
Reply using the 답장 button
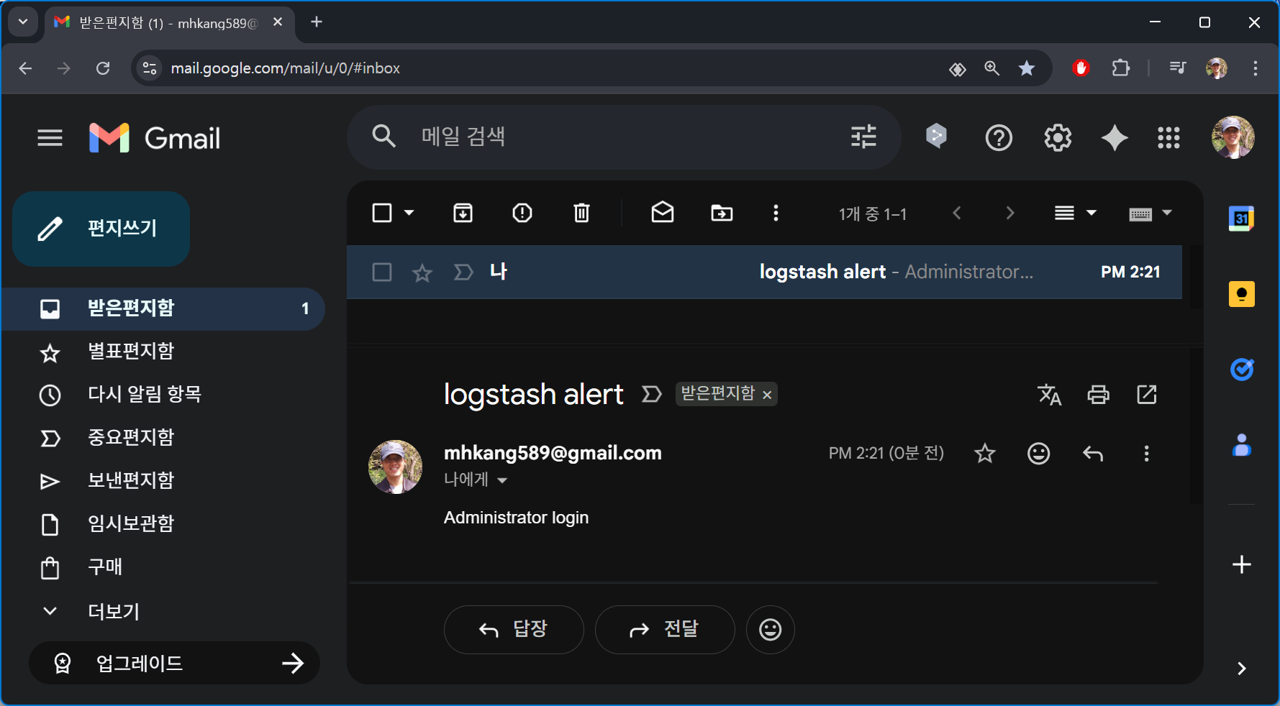click(513, 629)
